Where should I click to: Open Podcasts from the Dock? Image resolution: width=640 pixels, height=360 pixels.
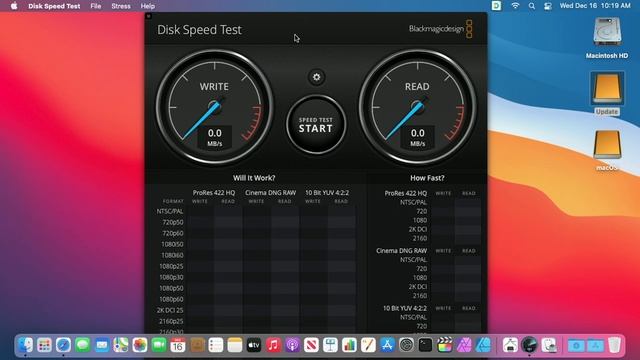(x=292, y=345)
